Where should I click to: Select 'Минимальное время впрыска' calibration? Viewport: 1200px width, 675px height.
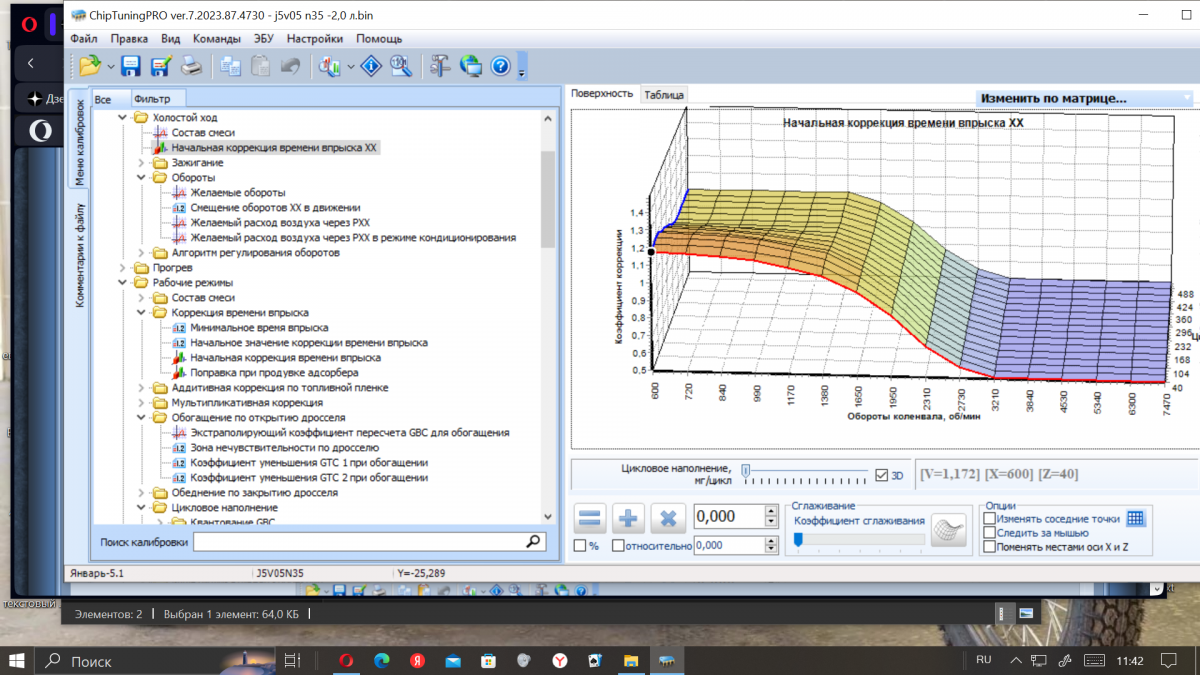tap(258, 328)
